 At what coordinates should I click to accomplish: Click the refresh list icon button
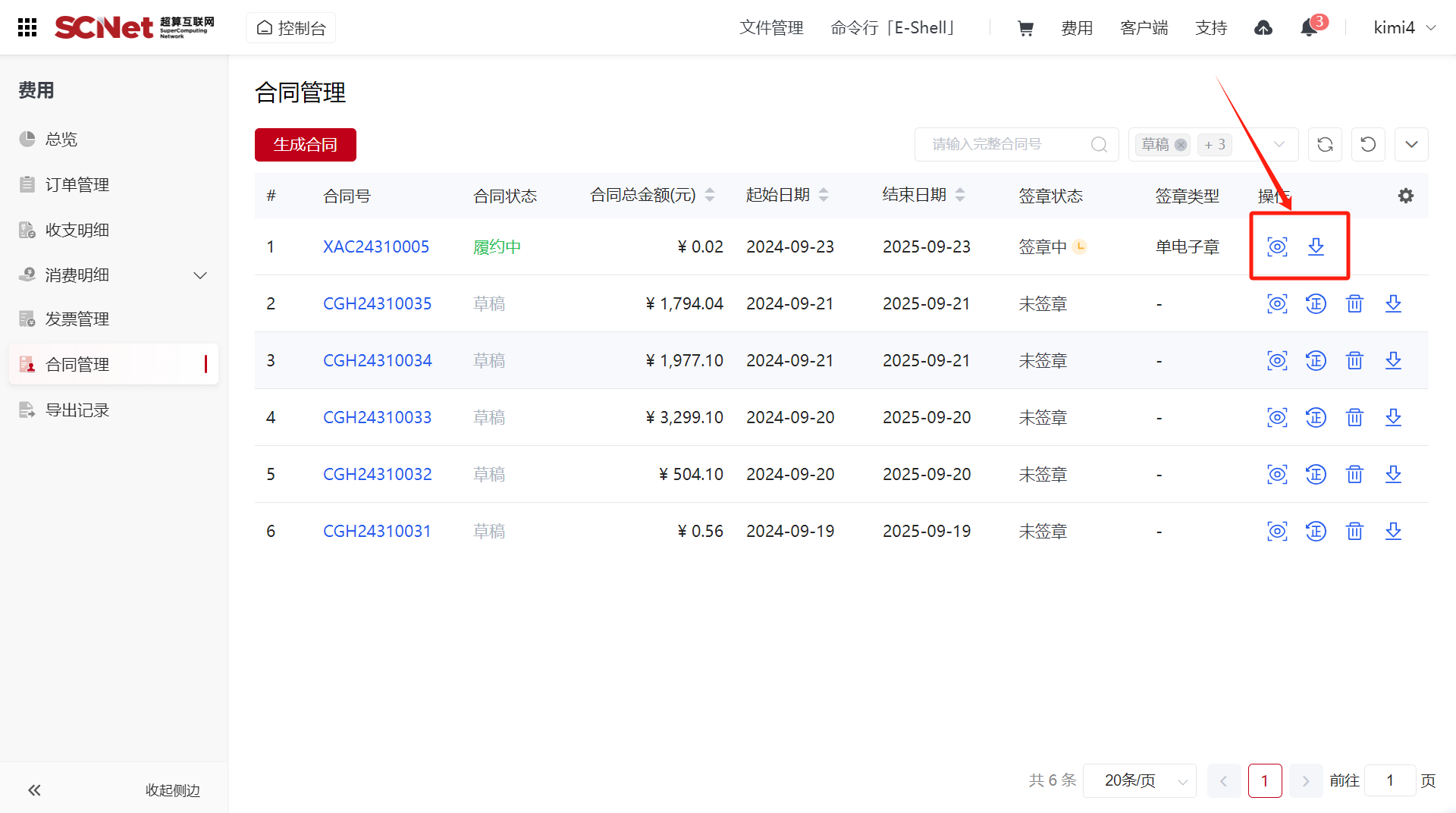pyautogui.click(x=1325, y=145)
